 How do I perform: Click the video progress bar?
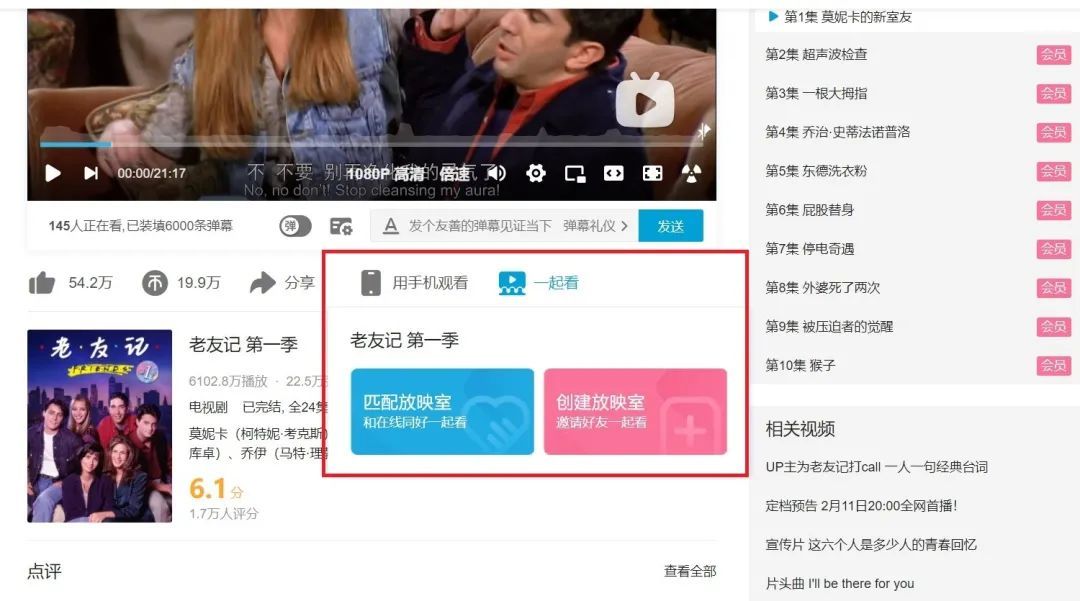pos(372,144)
